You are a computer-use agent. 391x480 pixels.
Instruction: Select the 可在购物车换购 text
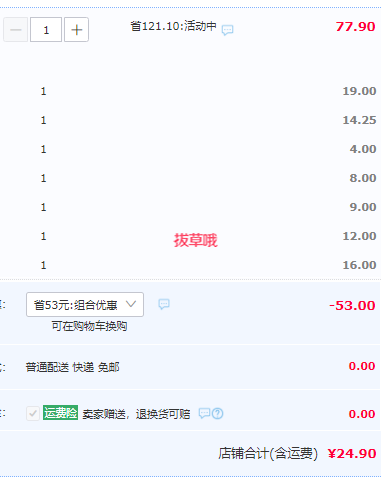(89, 326)
